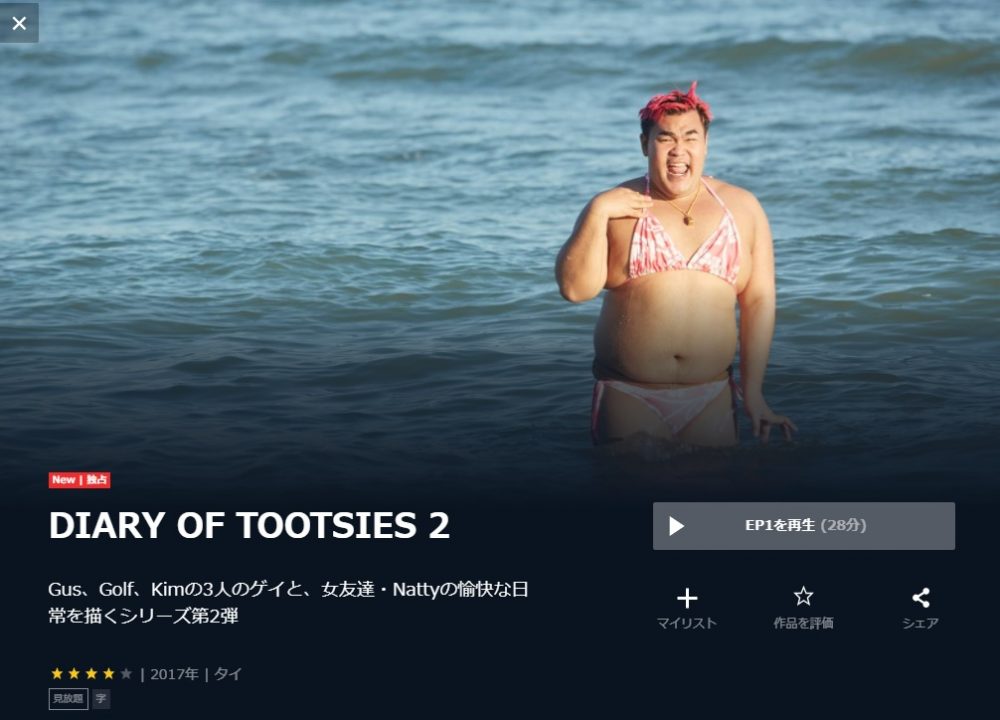Click the マイリスト label
The height and width of the screenshot is (720, 1000).
(687, 623)
